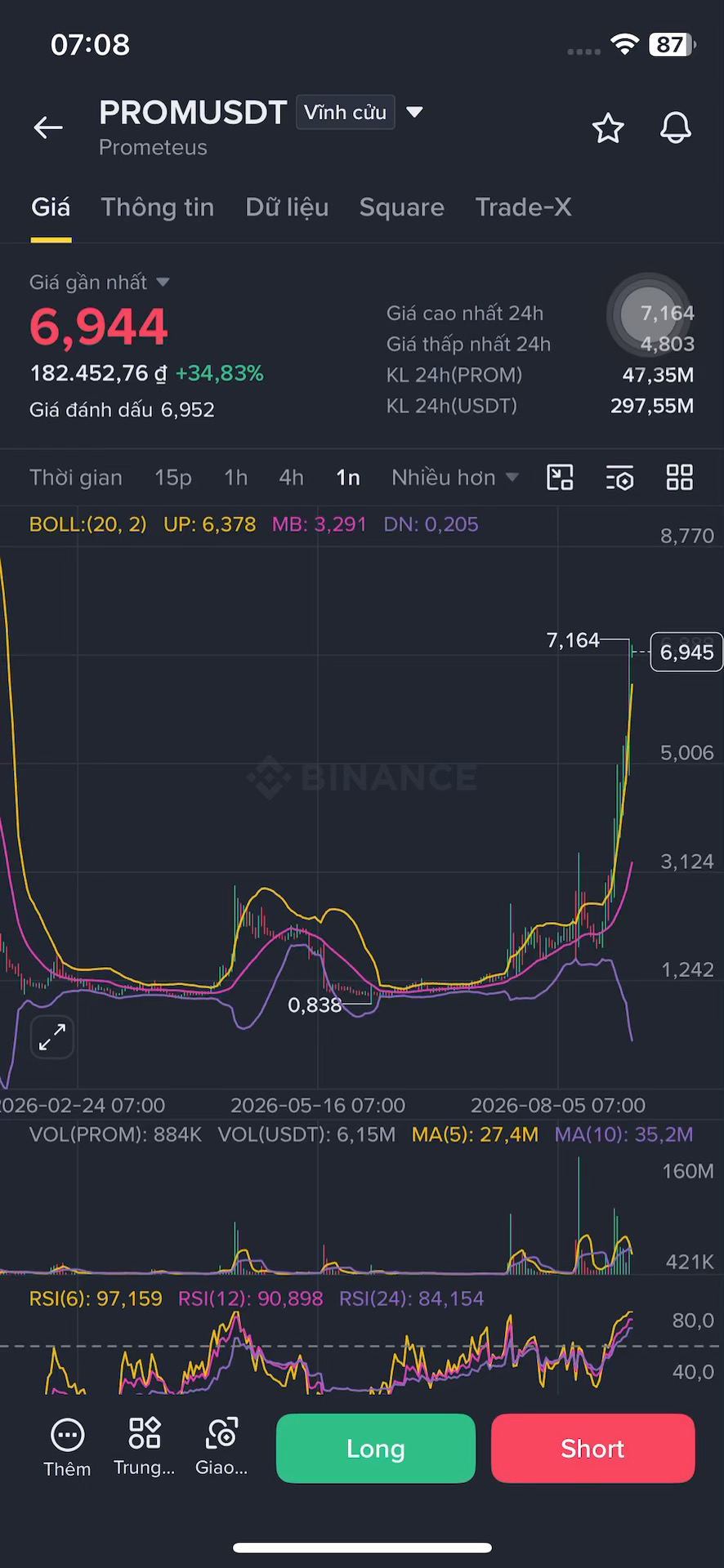Select the 1h timeframe
Viewport: 724px width, 1568px height.
(x=236, y=478)
